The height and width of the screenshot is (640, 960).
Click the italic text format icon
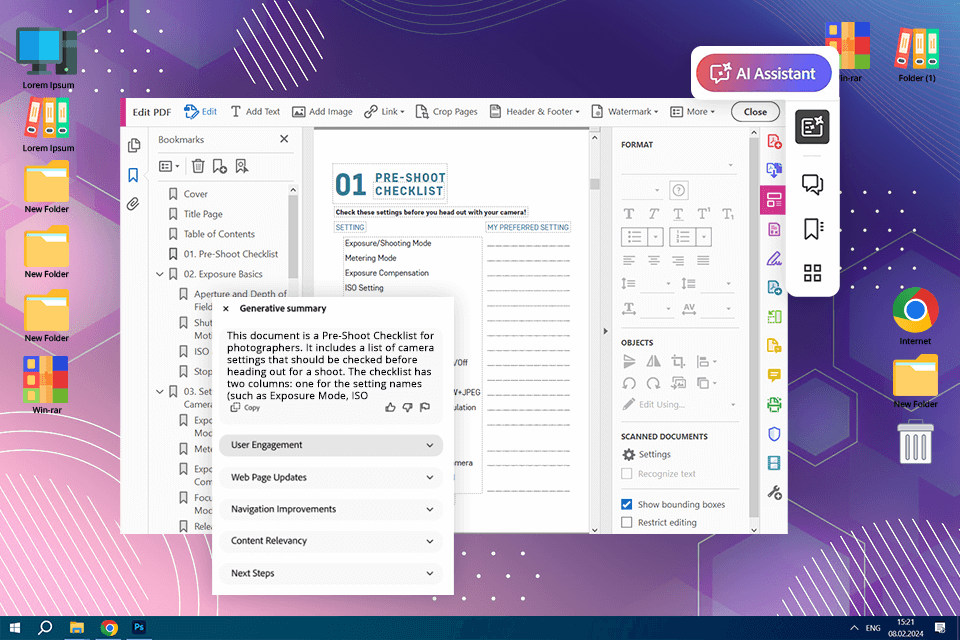pyautogui.click(x=654, y=214)
